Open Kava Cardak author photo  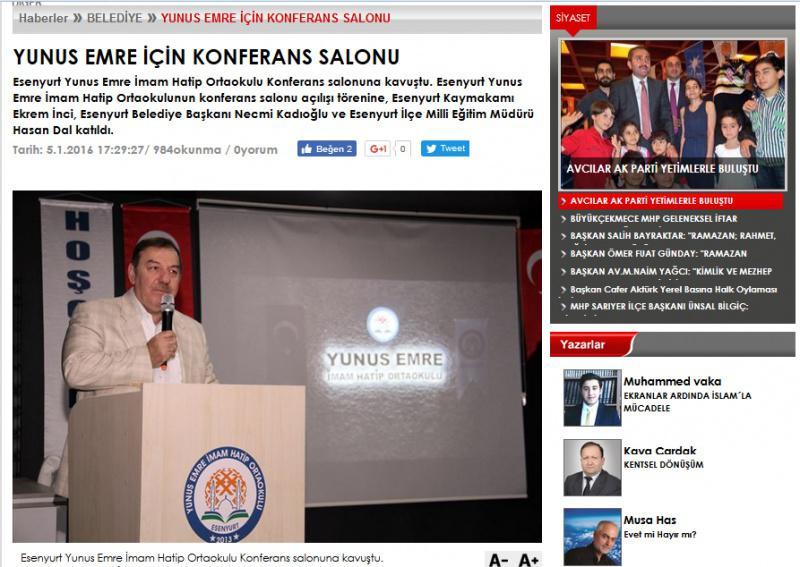click(592, 467)
